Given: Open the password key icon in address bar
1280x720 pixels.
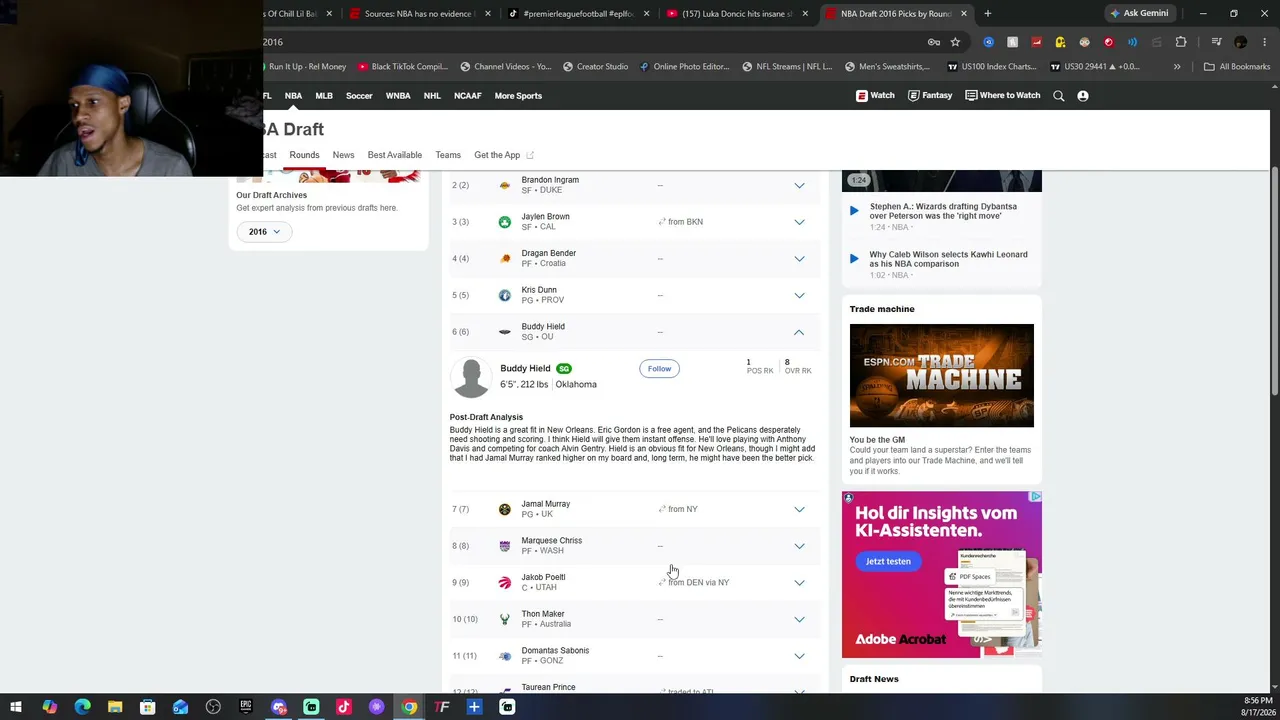Looking at the screenshot, I should point(933,42).
